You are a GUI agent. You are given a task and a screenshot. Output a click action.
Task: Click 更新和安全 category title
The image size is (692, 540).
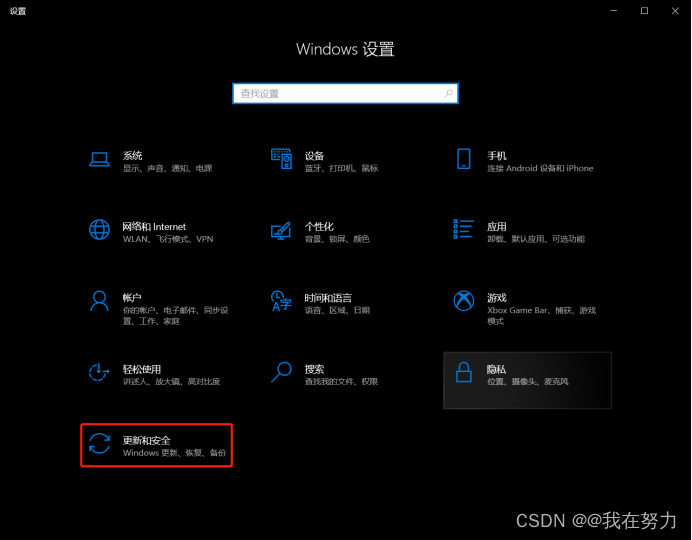146,440
